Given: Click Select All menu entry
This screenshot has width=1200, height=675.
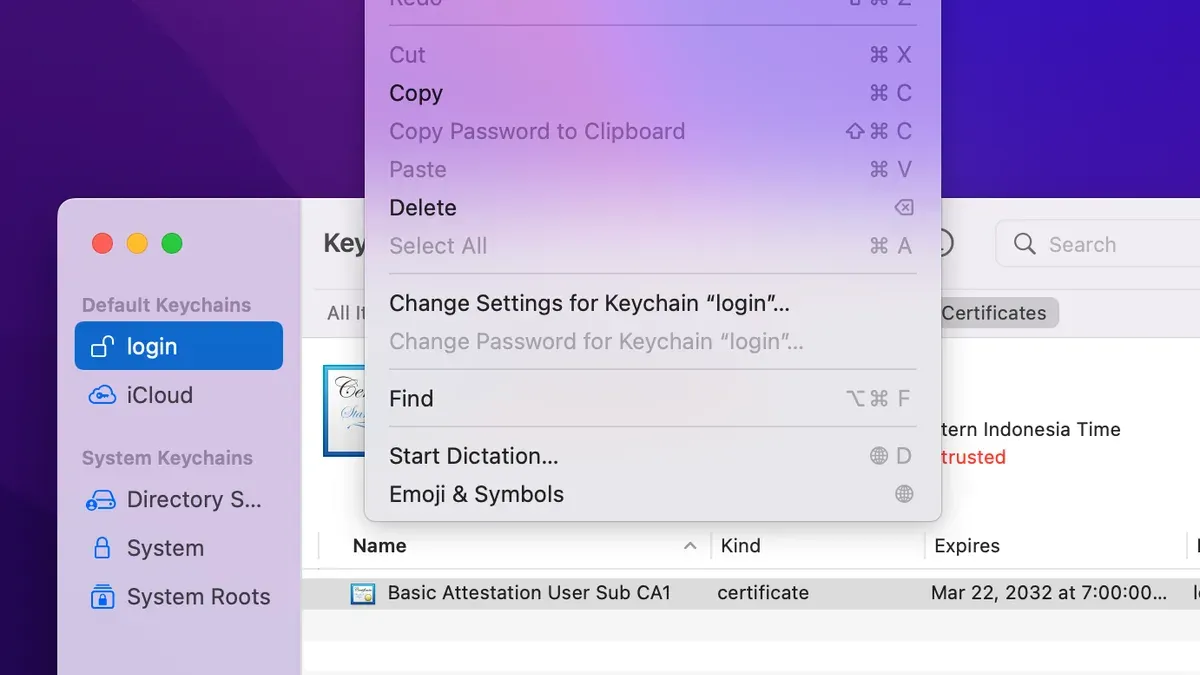Looking at the screenshot, I should coord(653,245).
